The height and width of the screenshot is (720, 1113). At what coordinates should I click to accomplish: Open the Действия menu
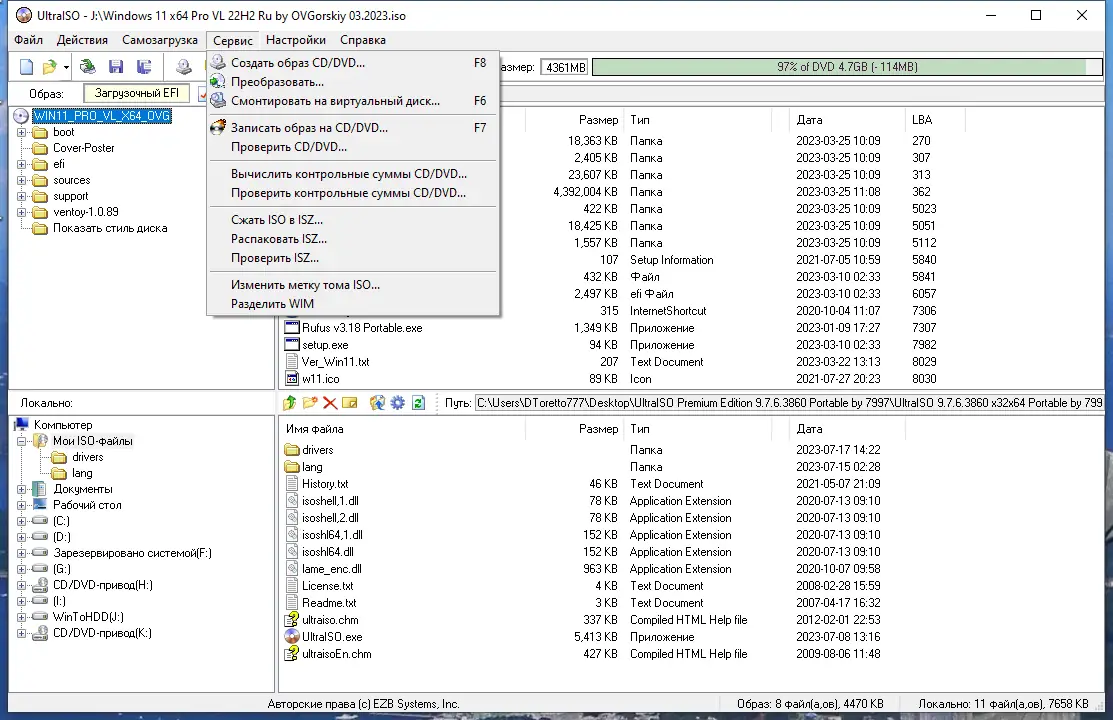click(82, 40)
